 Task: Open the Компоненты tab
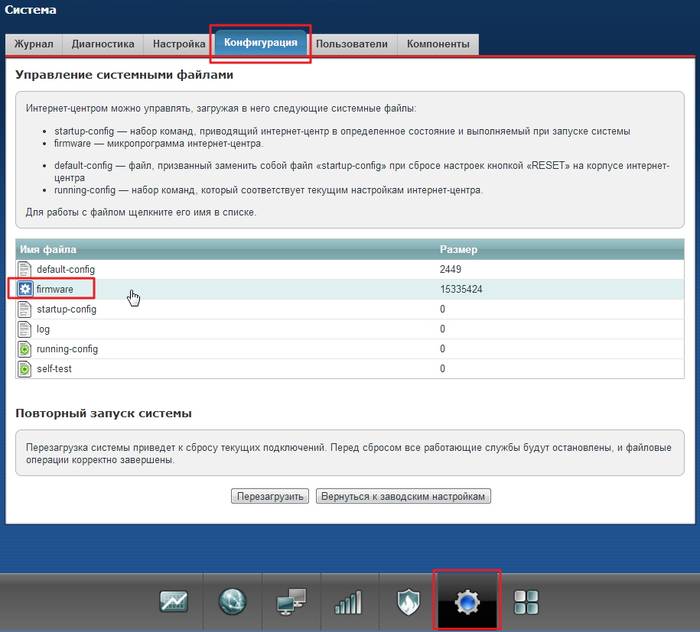[x=438, y=44]
